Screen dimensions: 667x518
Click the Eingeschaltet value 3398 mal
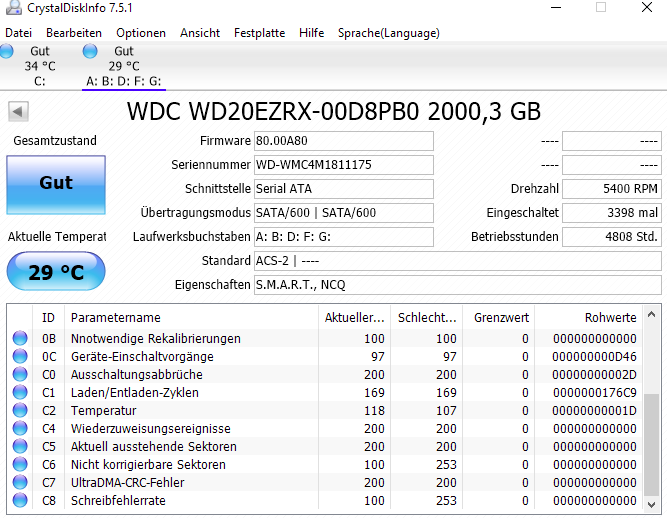(x=612, y=213)
